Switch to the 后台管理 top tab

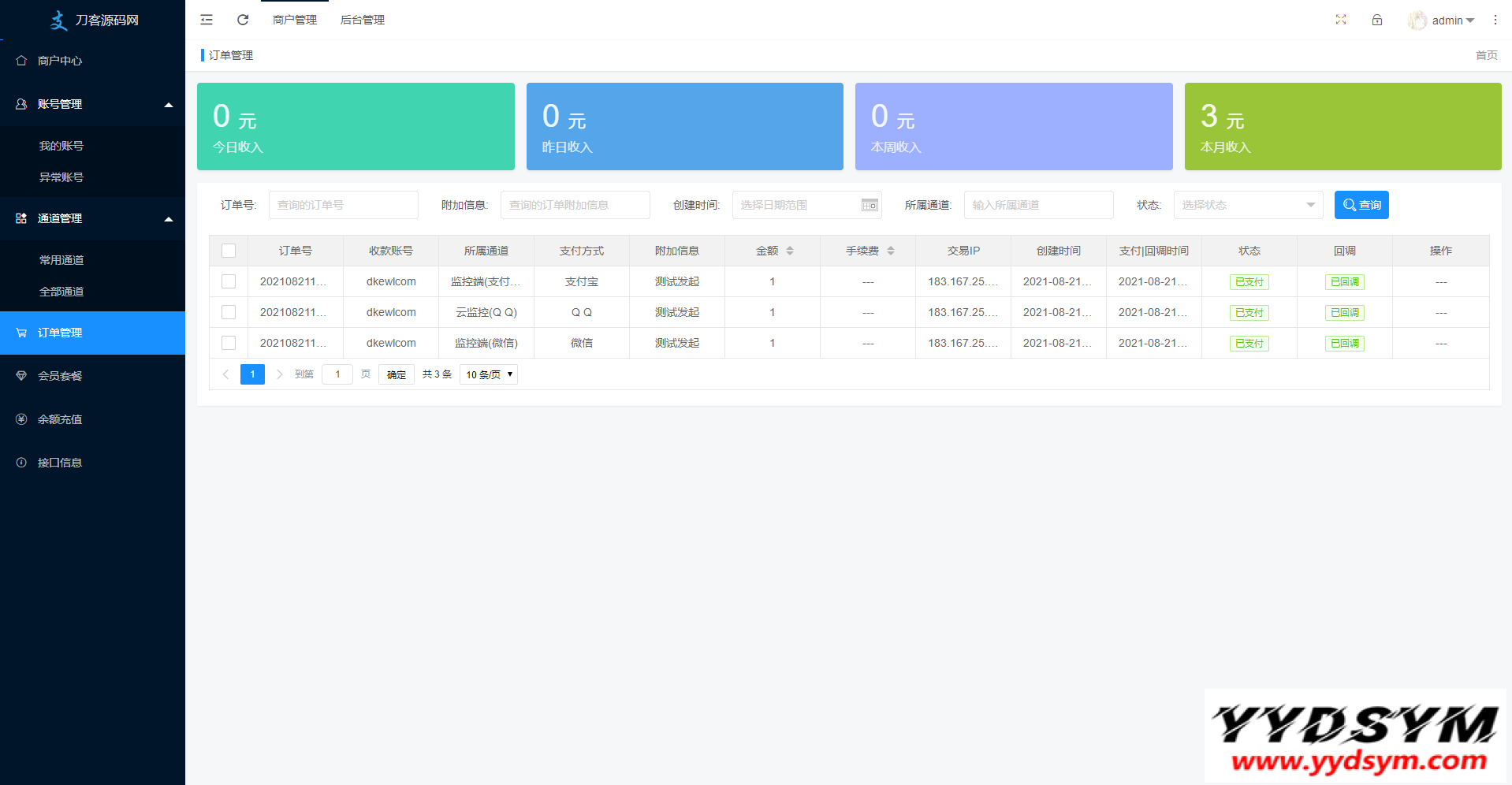[x=362, y=20]
